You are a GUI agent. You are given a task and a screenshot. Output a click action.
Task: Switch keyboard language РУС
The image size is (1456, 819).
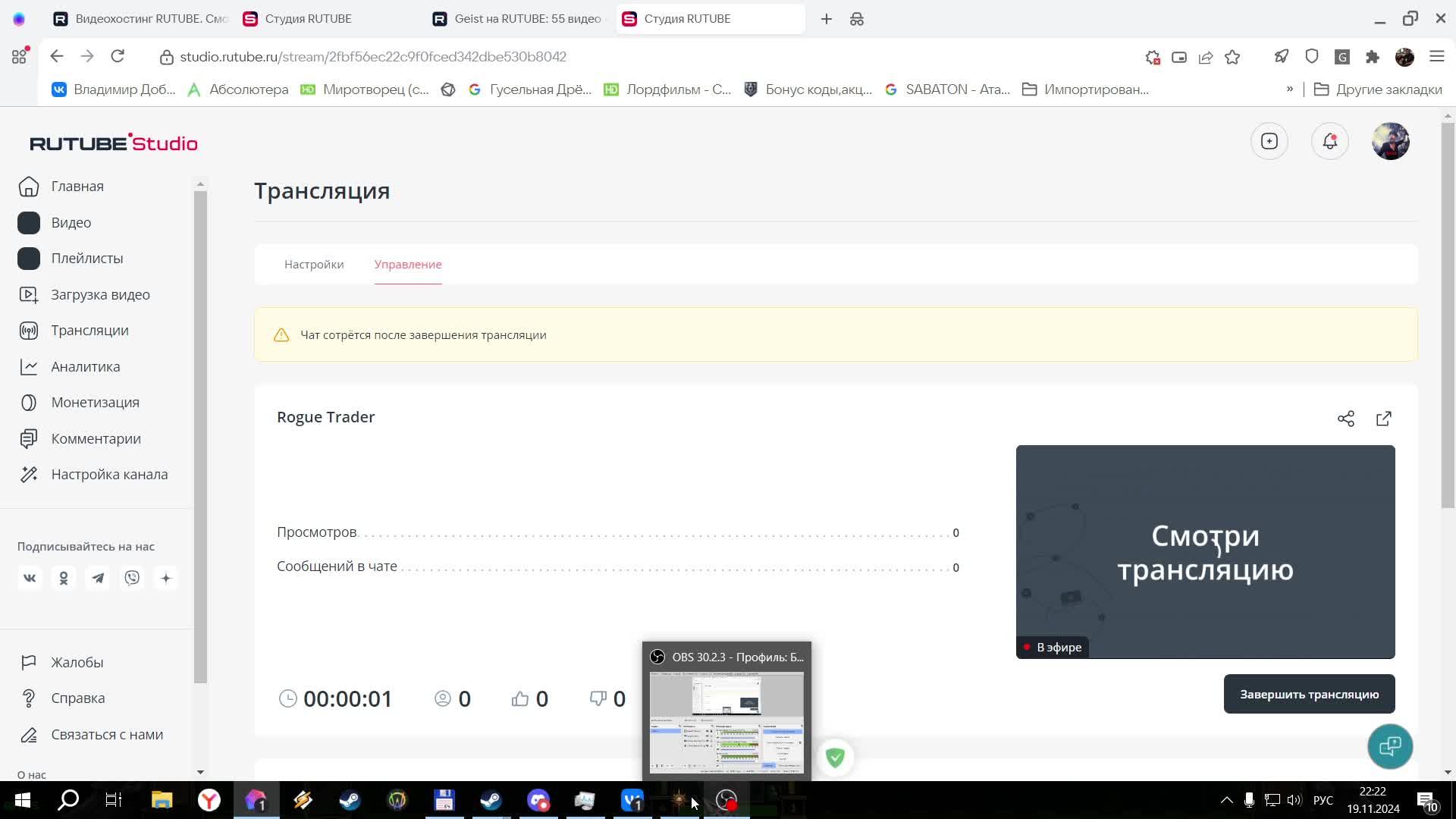(1323, 801)
